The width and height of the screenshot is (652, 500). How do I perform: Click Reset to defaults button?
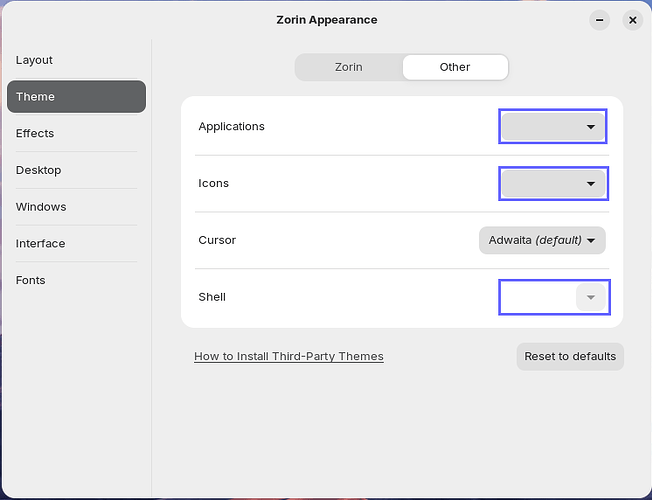tap(570, 356)
